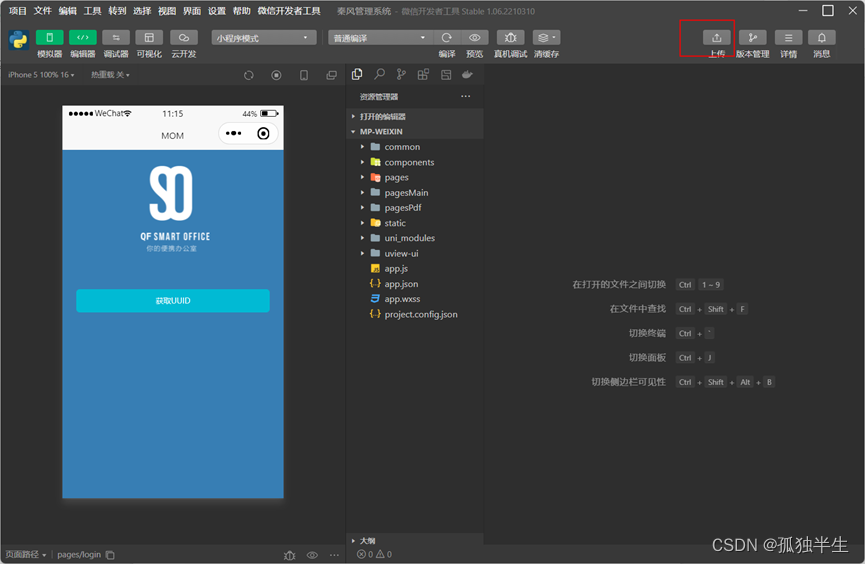Click the simulator record/stop icon
Image resolution: width=865 pixels, height=564 pixels.
coord(276,75)
